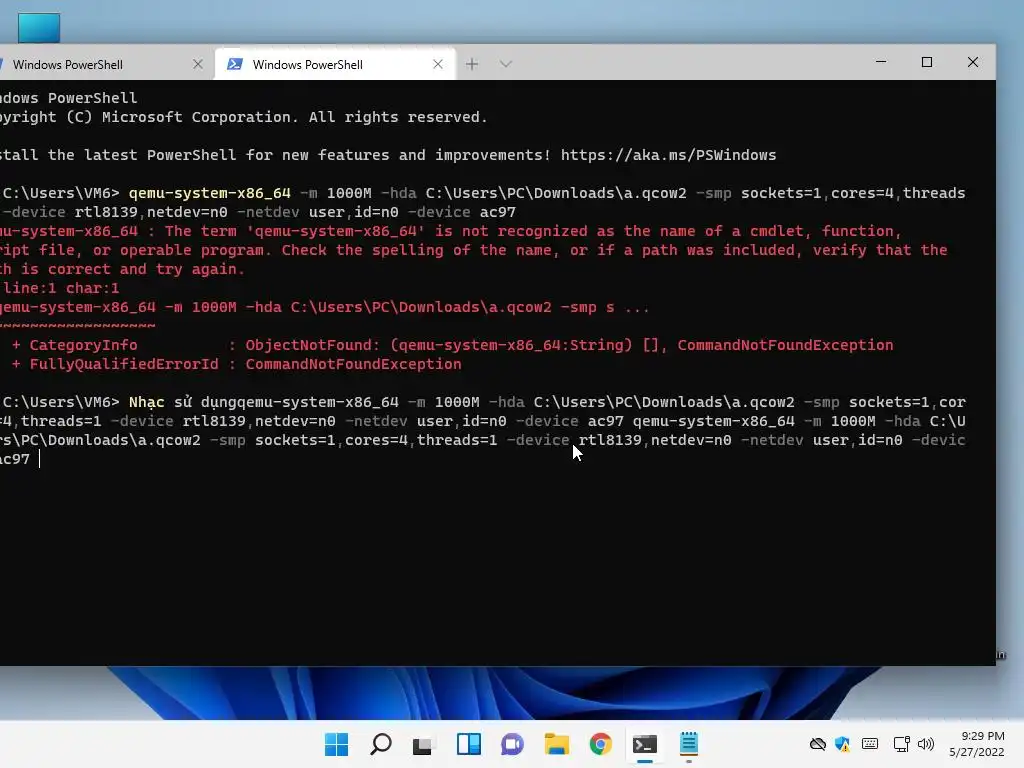Click the desktop icon at top left
This screenshot has height=768, width=1024.
click(39, 27)
